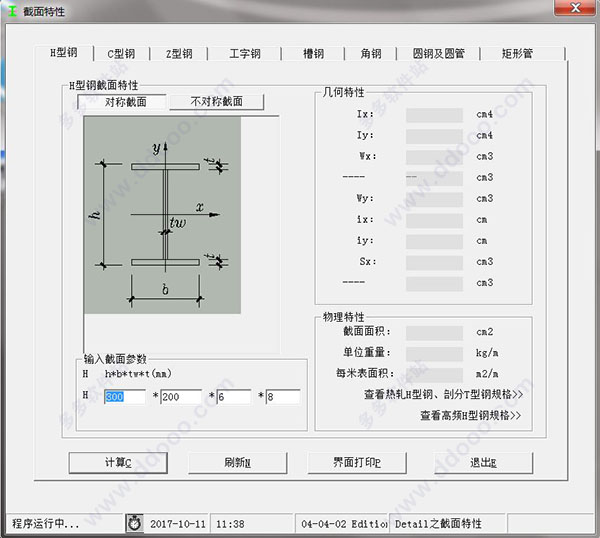Click the 截面面积 result field
Image resolution: width=600 pixels, height=538 pixels.
[434, 333]
